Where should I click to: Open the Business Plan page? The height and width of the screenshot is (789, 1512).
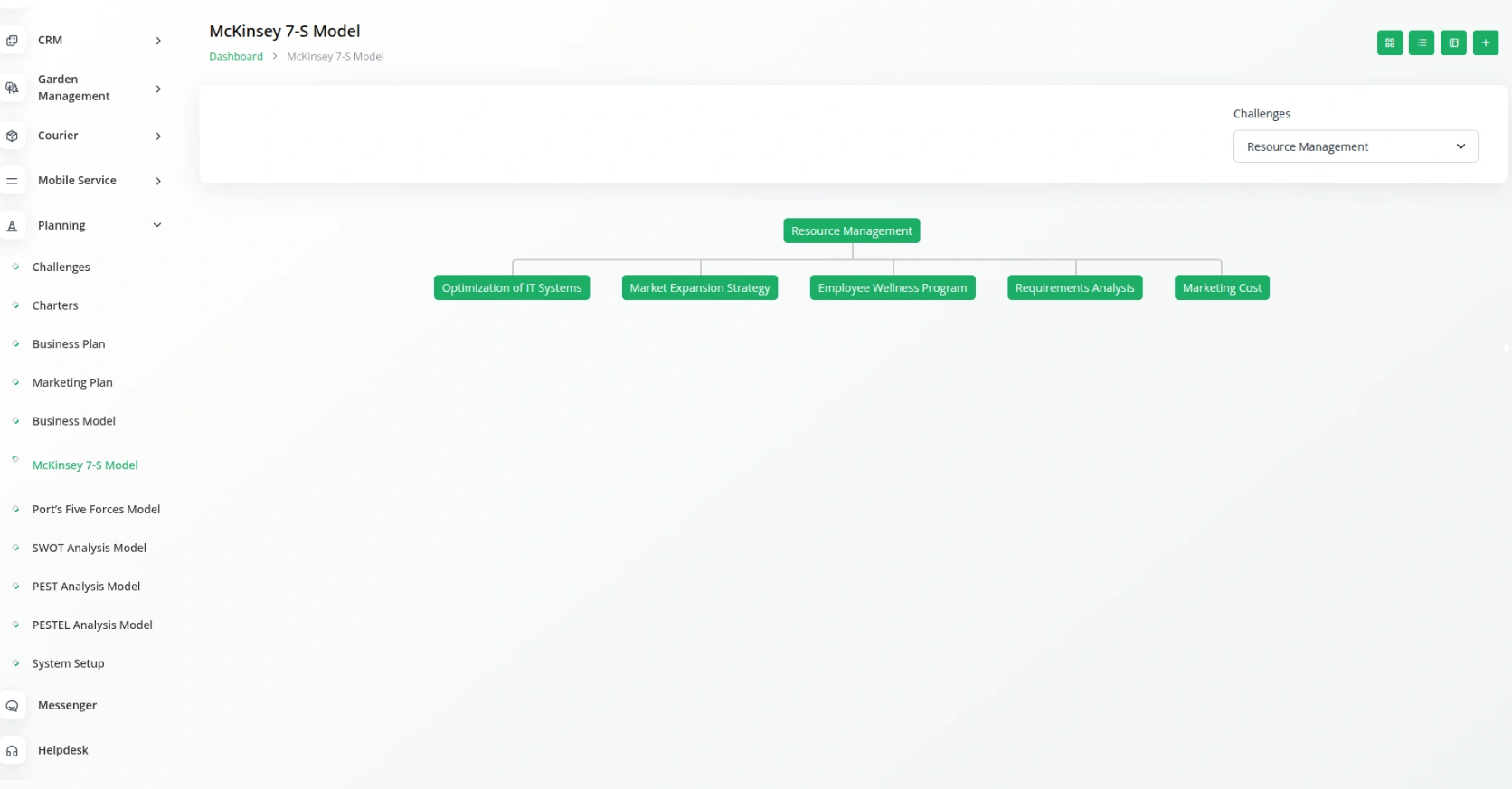(x=69, y=344)
